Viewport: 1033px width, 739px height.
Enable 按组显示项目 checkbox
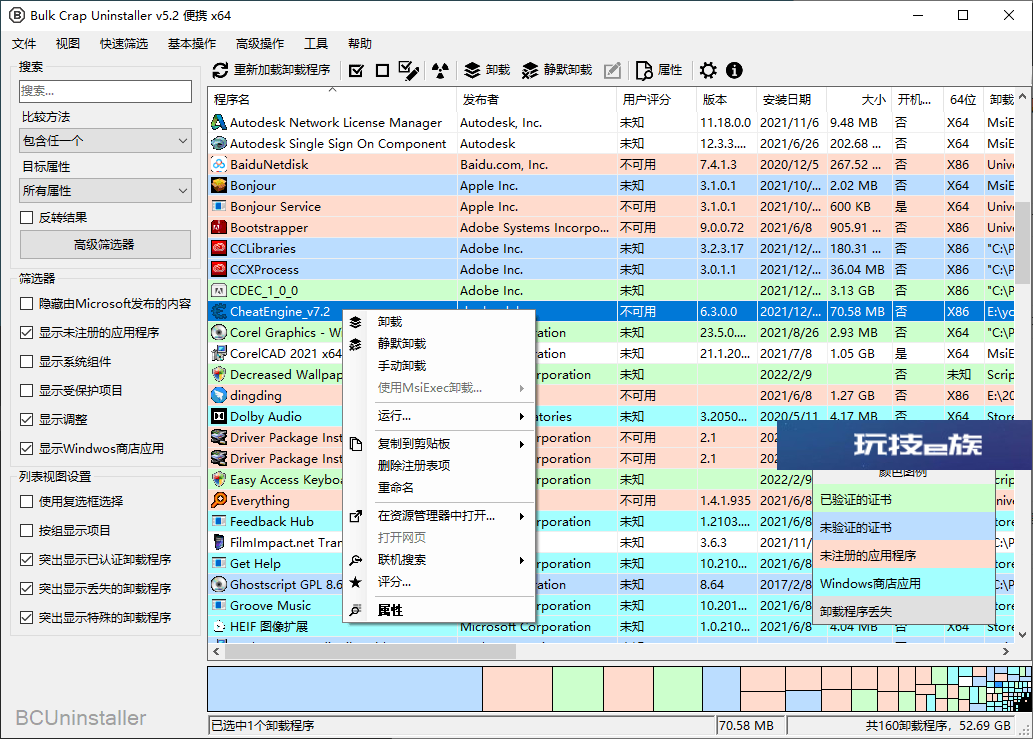[x=27, y=531]
